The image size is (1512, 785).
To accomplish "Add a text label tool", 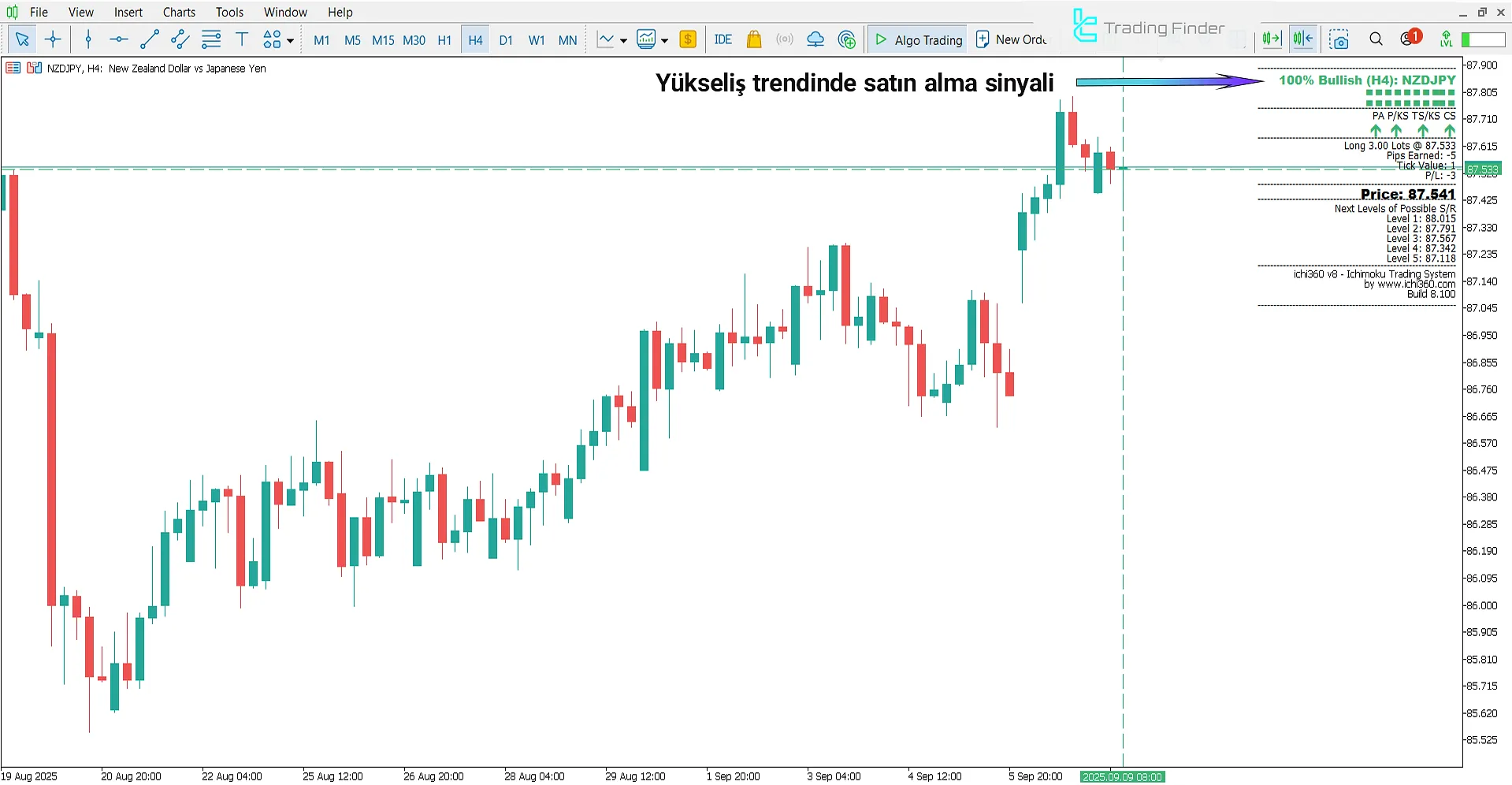I will (242, 39).
